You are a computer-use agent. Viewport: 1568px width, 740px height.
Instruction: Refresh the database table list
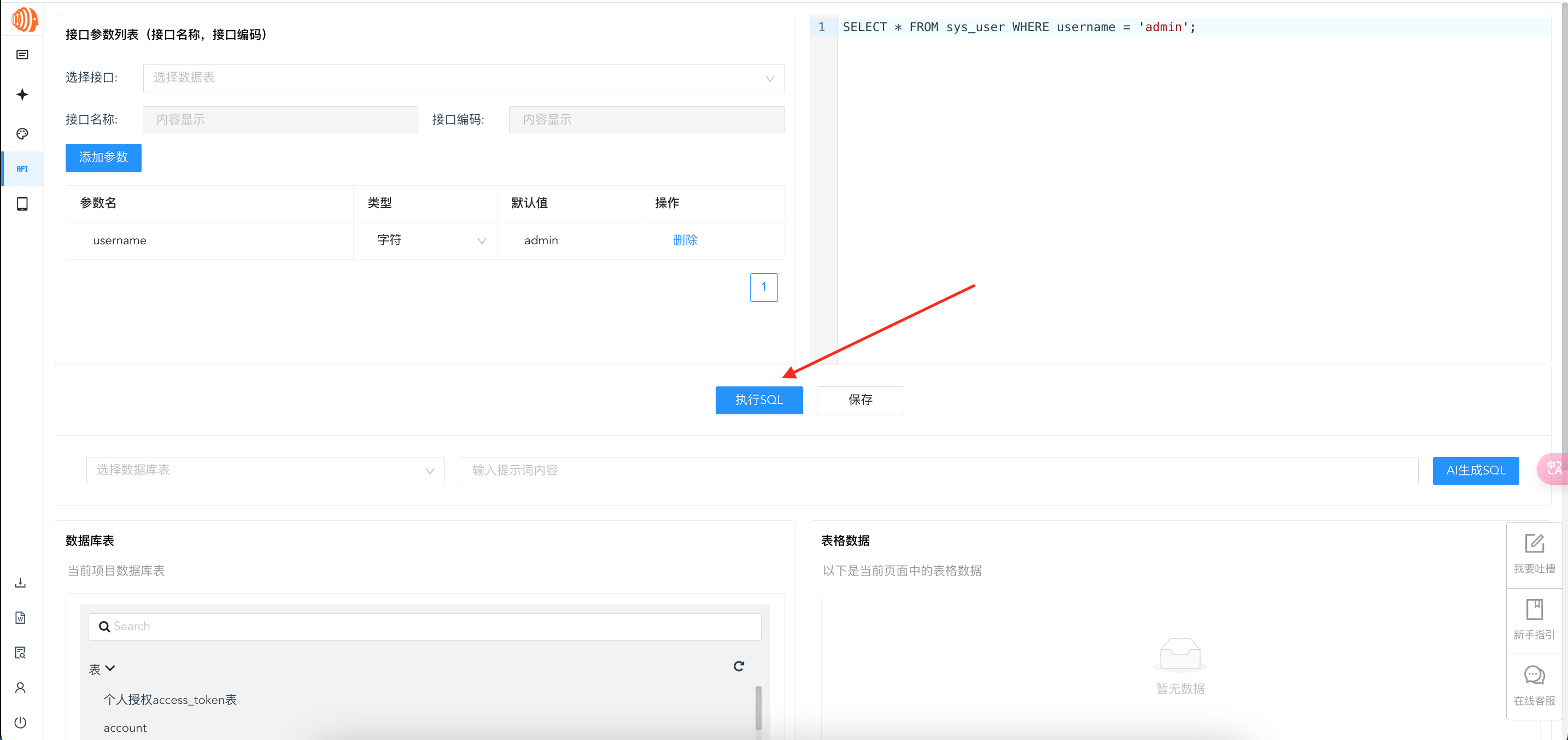(x=738, y=666)
